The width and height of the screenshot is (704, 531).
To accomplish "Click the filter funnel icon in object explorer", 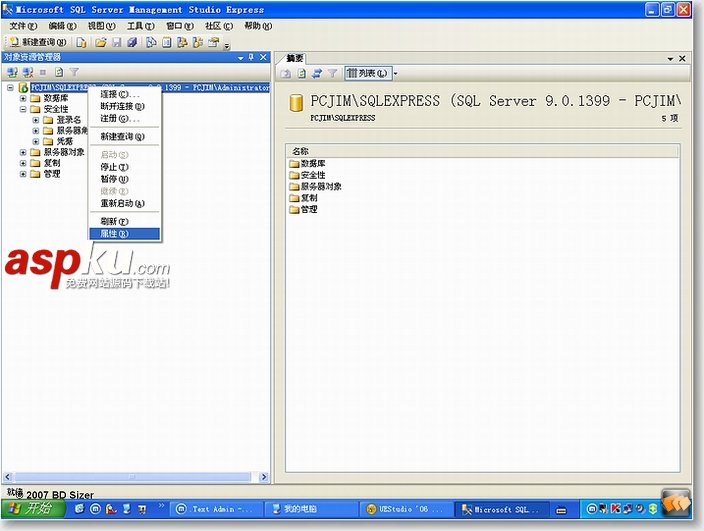I will click(x=74, y=72).
